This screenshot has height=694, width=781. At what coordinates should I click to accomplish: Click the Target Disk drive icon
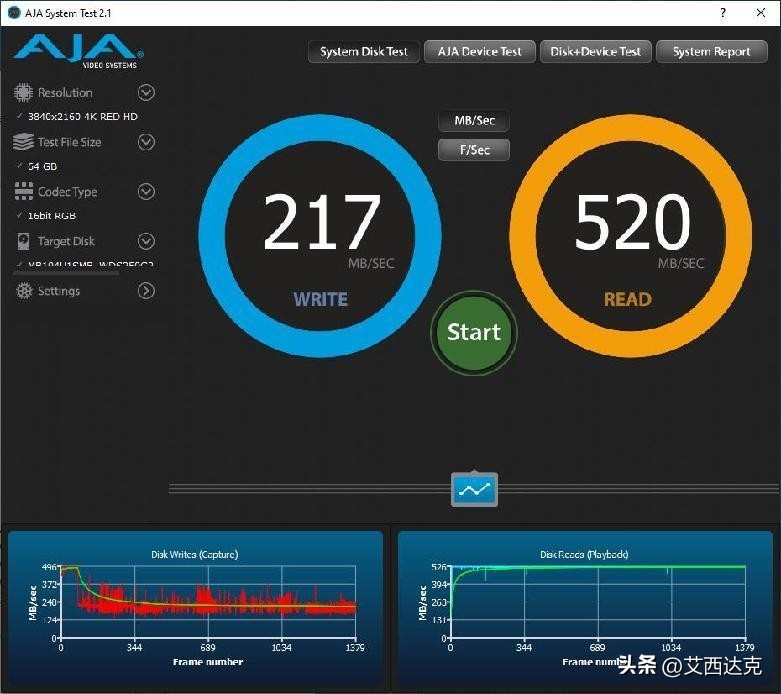23,241
